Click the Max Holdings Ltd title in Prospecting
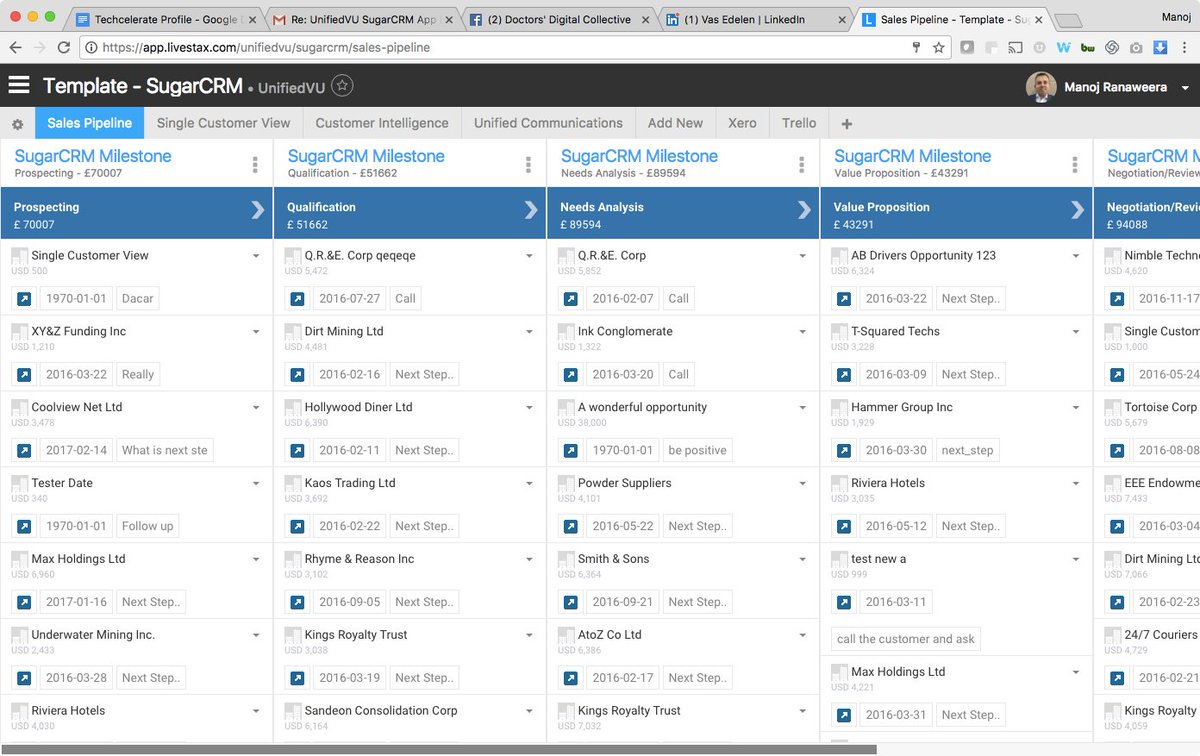 click(78, 559)
